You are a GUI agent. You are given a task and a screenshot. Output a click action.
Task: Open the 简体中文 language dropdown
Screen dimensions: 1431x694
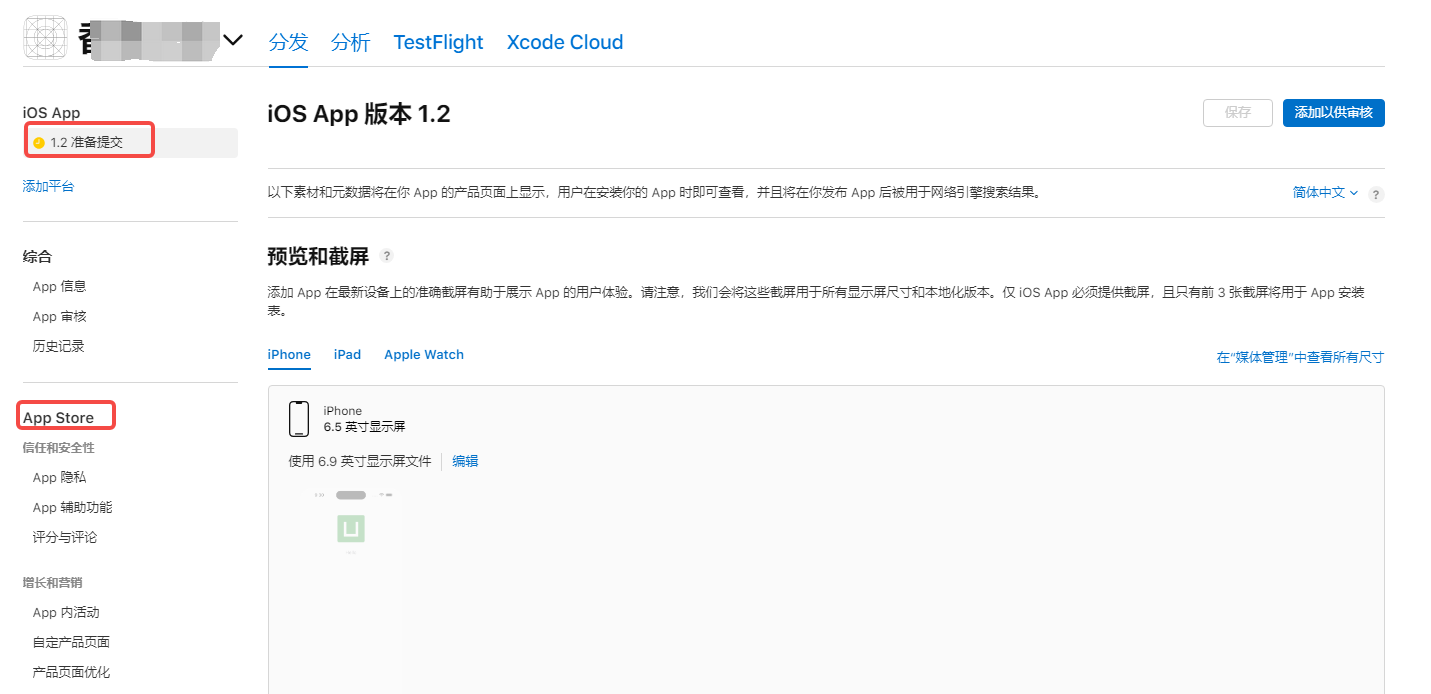pos(1325,193)
